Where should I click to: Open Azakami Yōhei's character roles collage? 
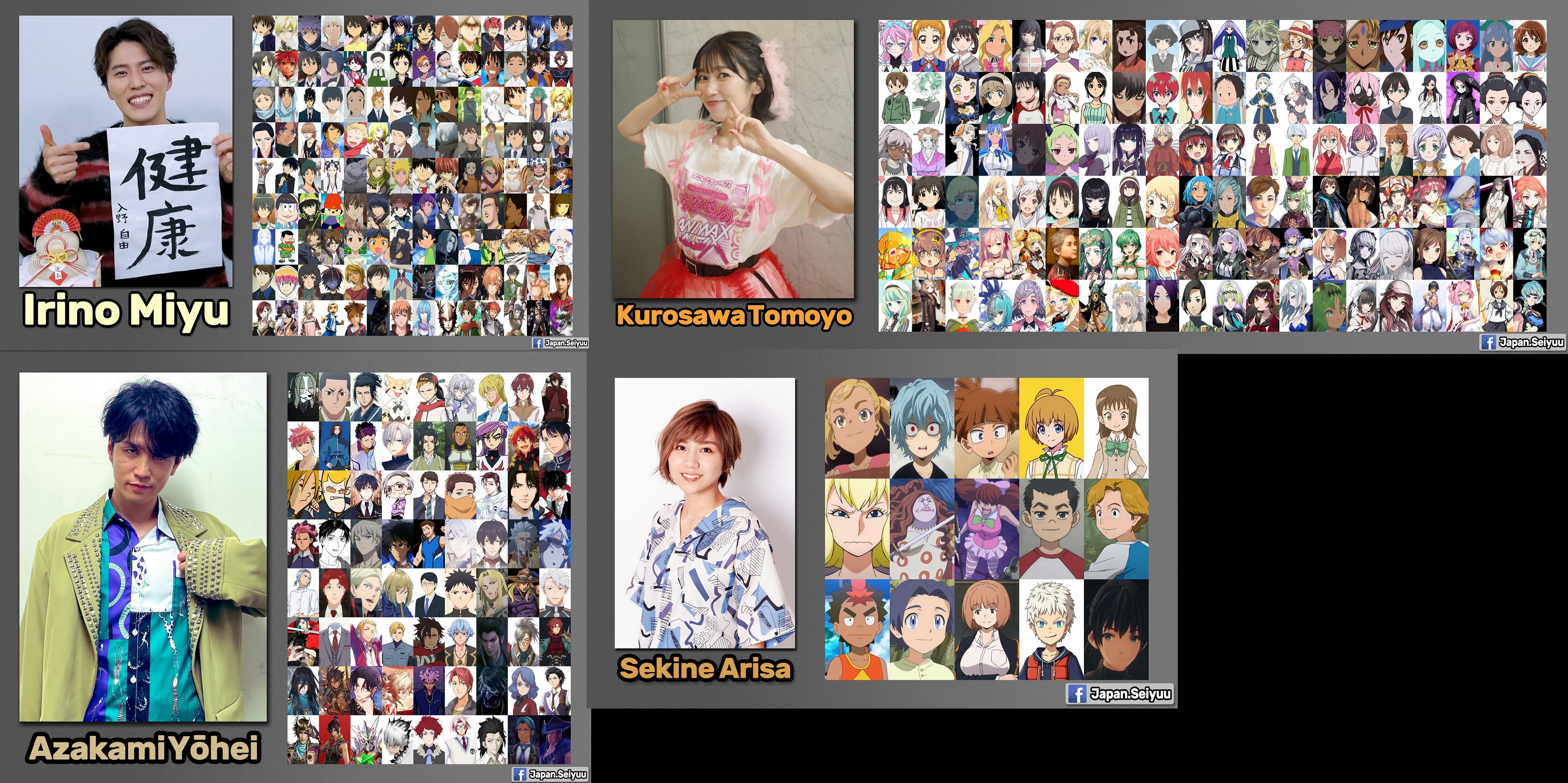click(429, 568)
